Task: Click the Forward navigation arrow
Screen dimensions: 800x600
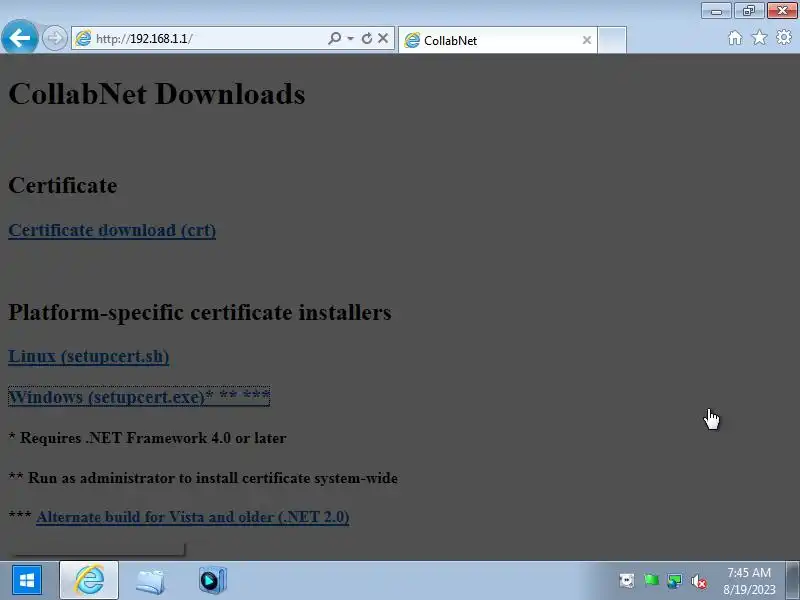Action: (54, 38)
